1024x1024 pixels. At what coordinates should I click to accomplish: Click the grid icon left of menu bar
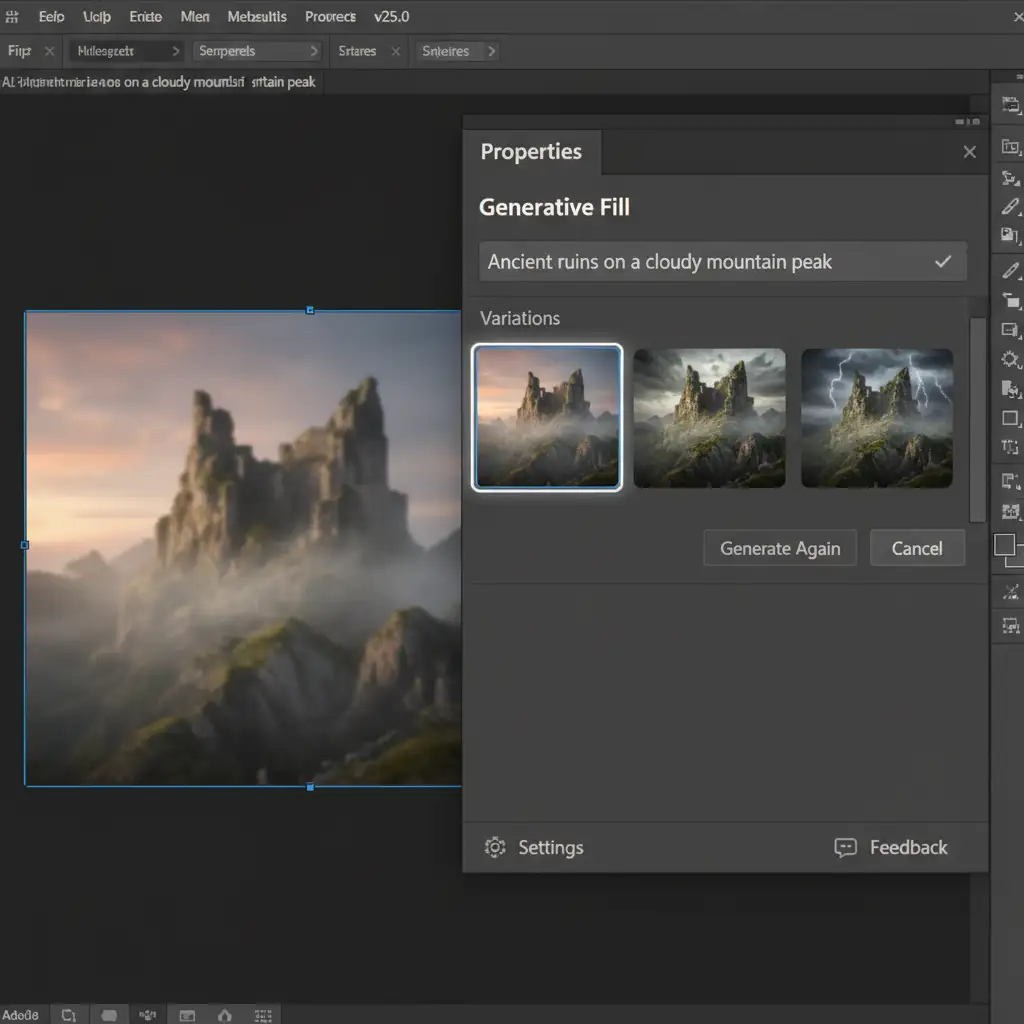click(x=12, y=17)
